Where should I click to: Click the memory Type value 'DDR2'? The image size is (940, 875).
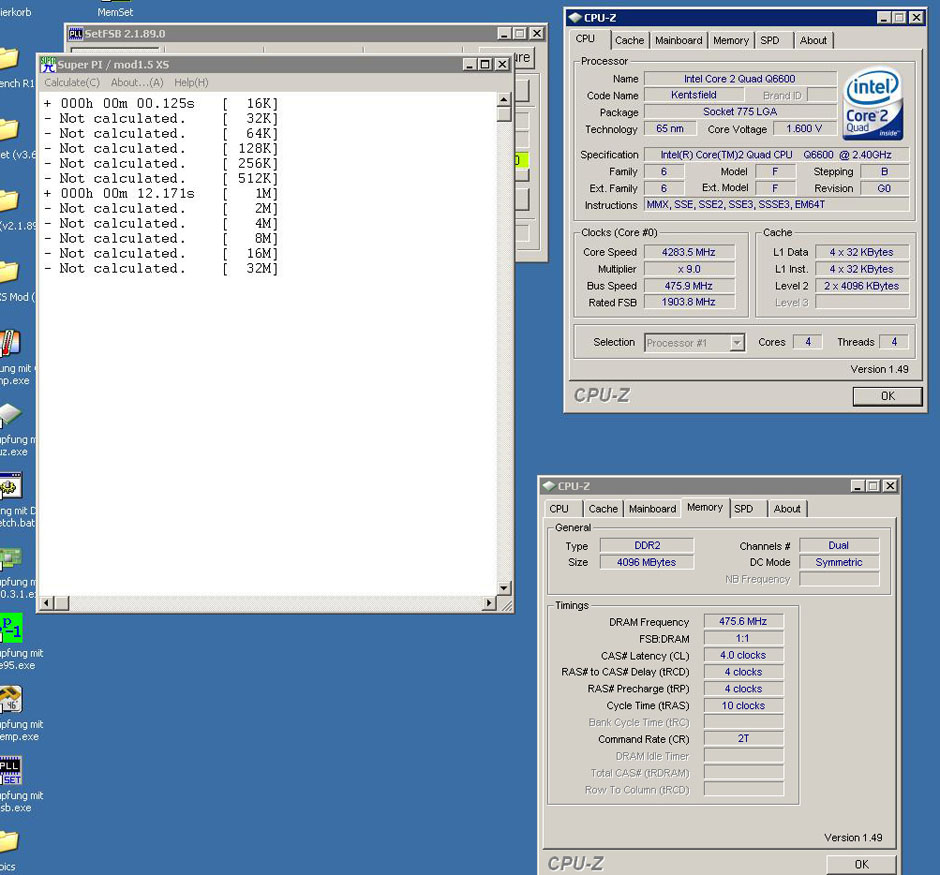point(647,545)
